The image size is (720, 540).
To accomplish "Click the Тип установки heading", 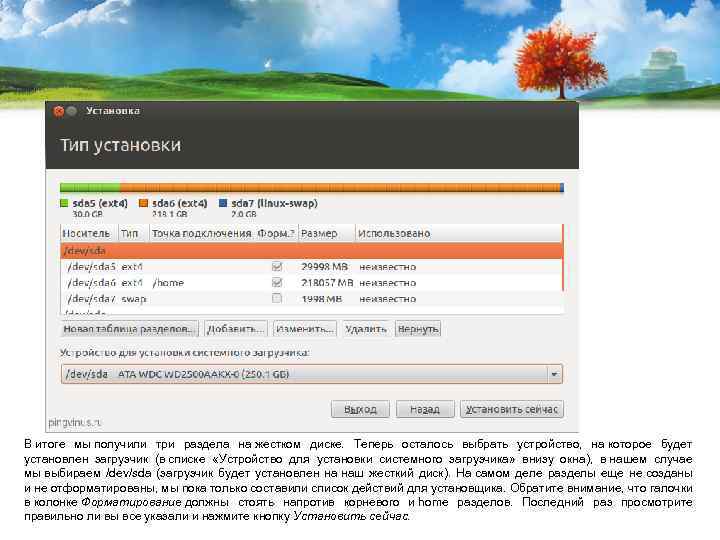I will tap(121, 145).
